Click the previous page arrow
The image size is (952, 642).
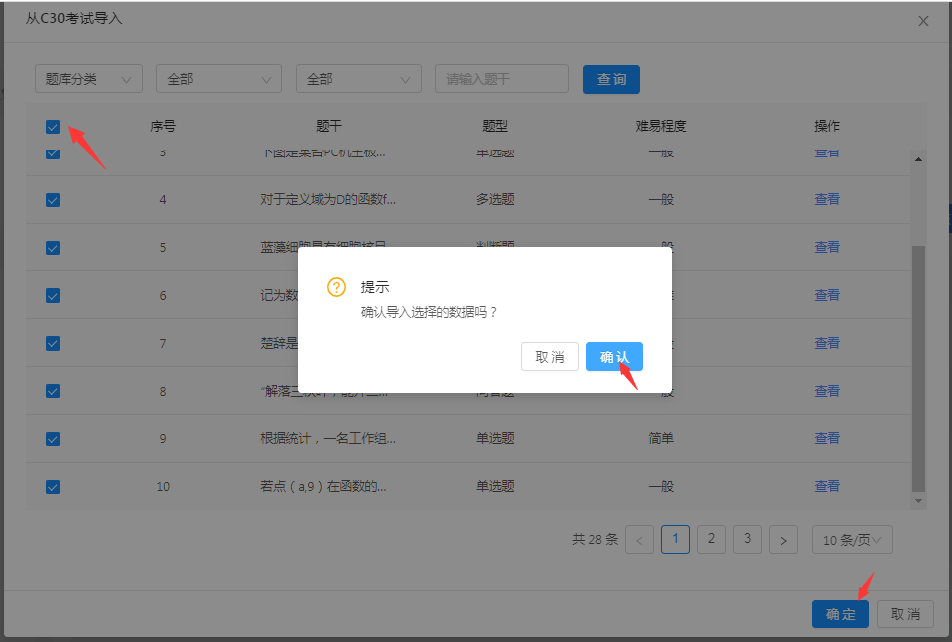click(639, 539)
